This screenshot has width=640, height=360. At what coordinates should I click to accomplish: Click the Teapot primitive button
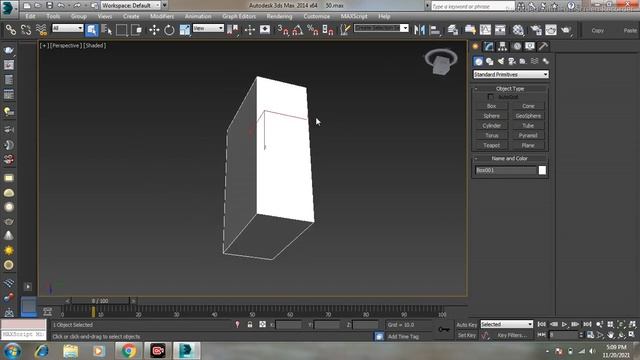click(x=491, y=145)
